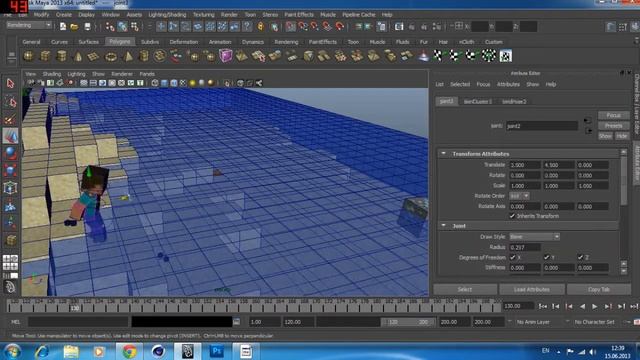The width and height of the screenshot is (640, 360).
Task: Click the purple cube shelf icon
Action: click(x=226, y=56)
